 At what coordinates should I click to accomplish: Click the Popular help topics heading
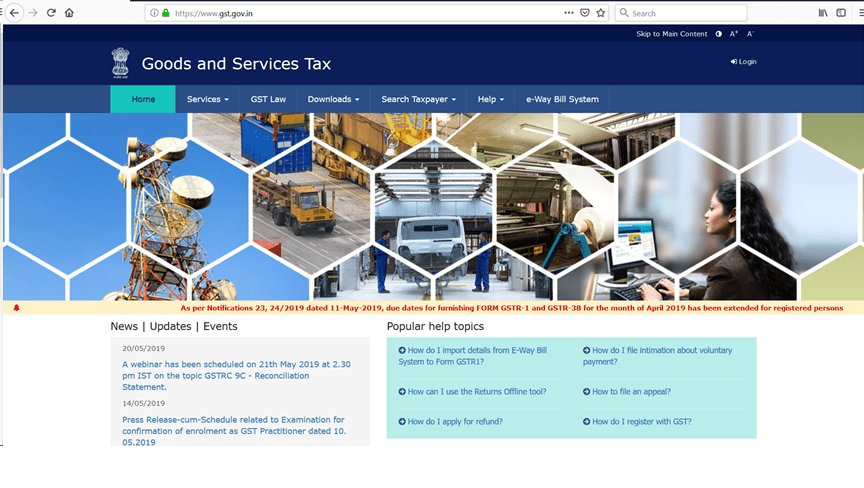point(435,326)
